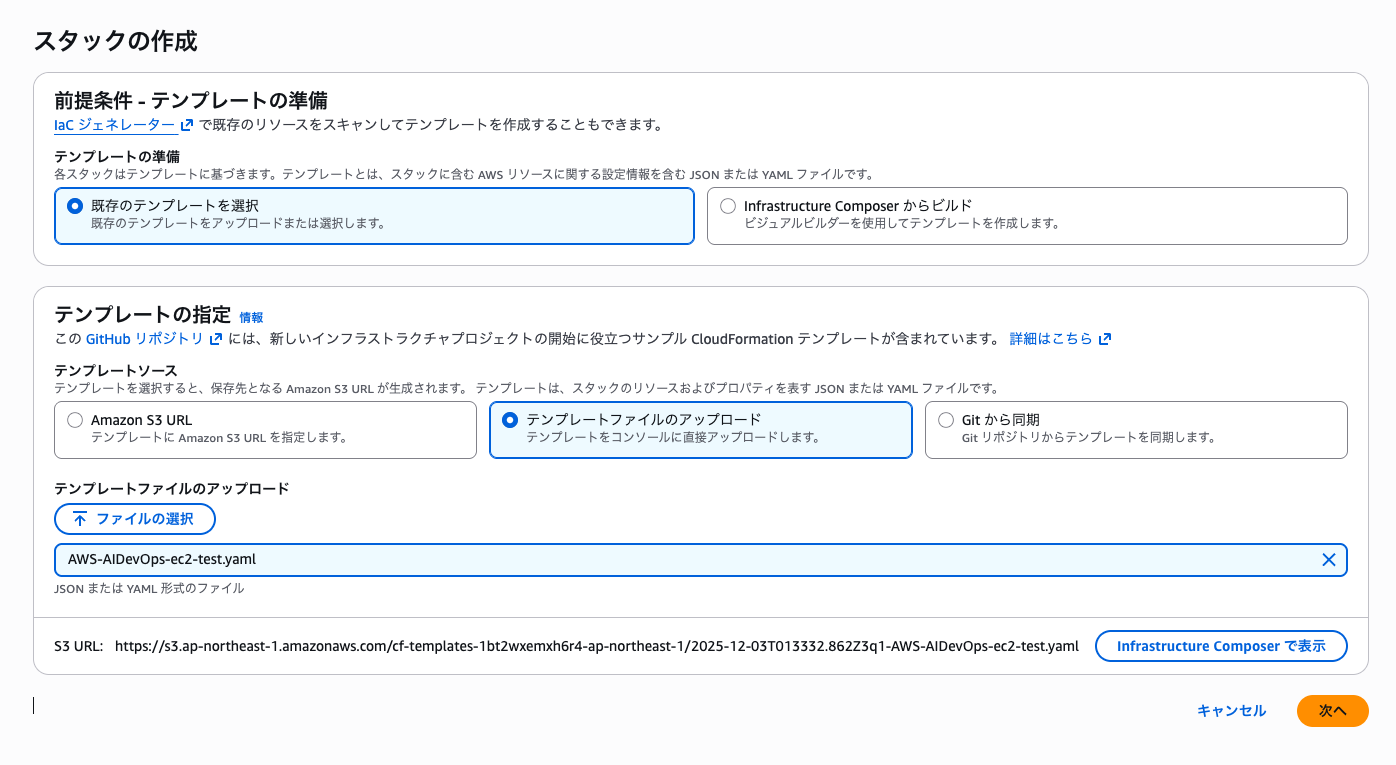Click the キャンセル link
Image resolution: width=1396 pixels, height=765 pixels.
(x=1230, y=711)
